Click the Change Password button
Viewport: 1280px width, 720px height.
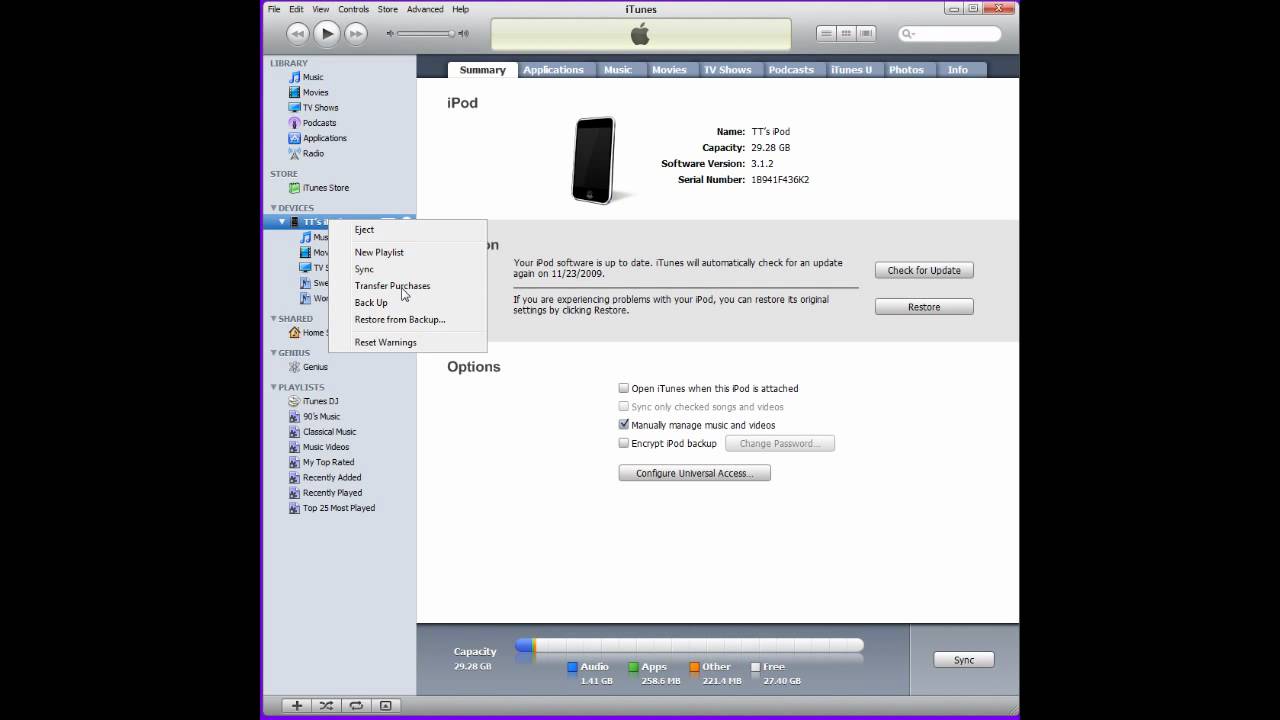(x=780, y=443)
